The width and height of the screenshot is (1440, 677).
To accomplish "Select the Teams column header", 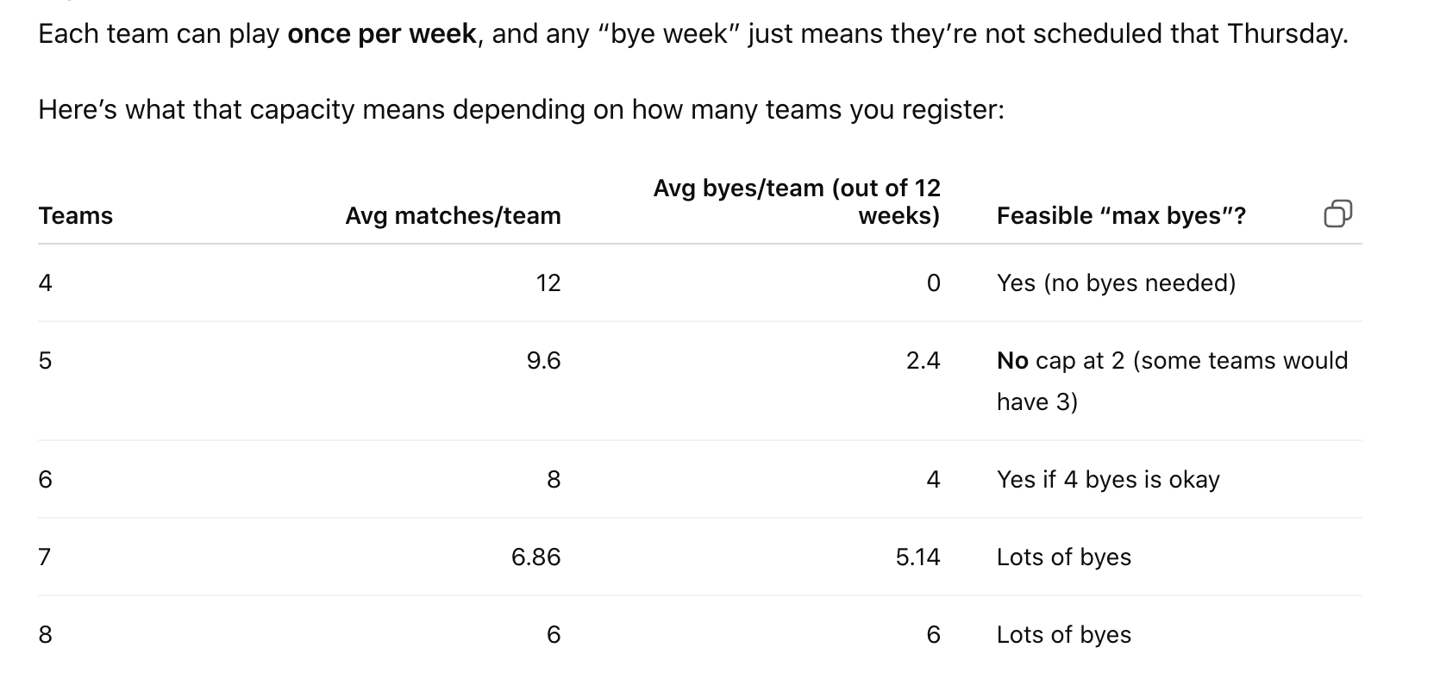I will click(76, 216).
